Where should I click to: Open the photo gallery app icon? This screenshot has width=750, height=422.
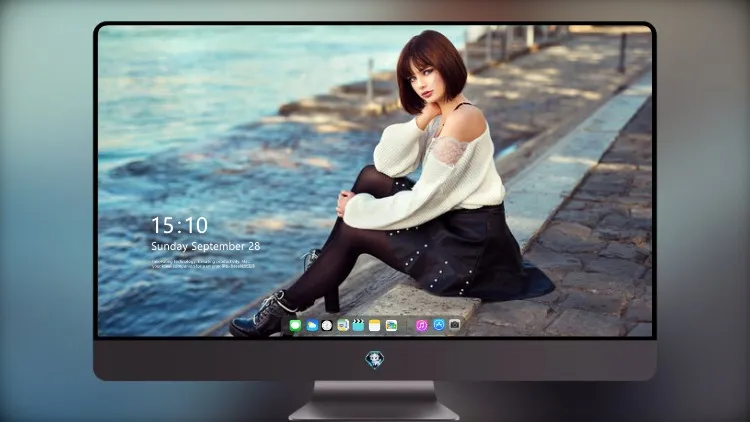click(x=391, y=325)
